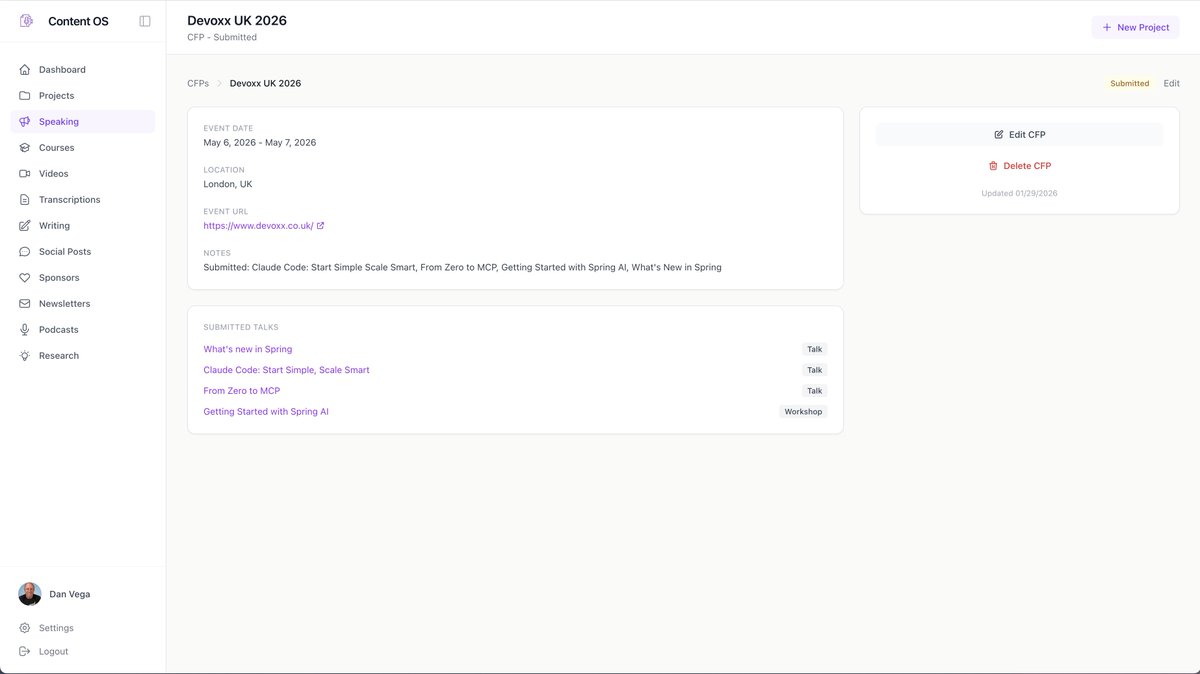Click the Content OS logo icon
This screenshot has height=674, width=1200.
(26, 21)
